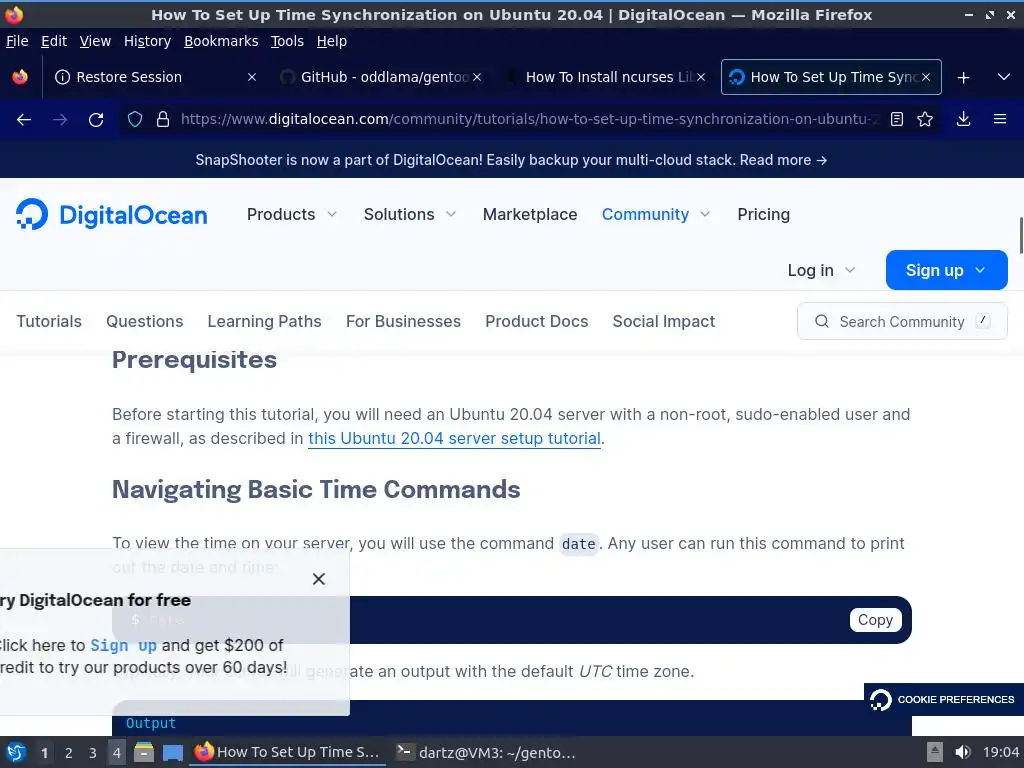
Task: Close the How To Install ncurses tab
Action: point(701,77)
